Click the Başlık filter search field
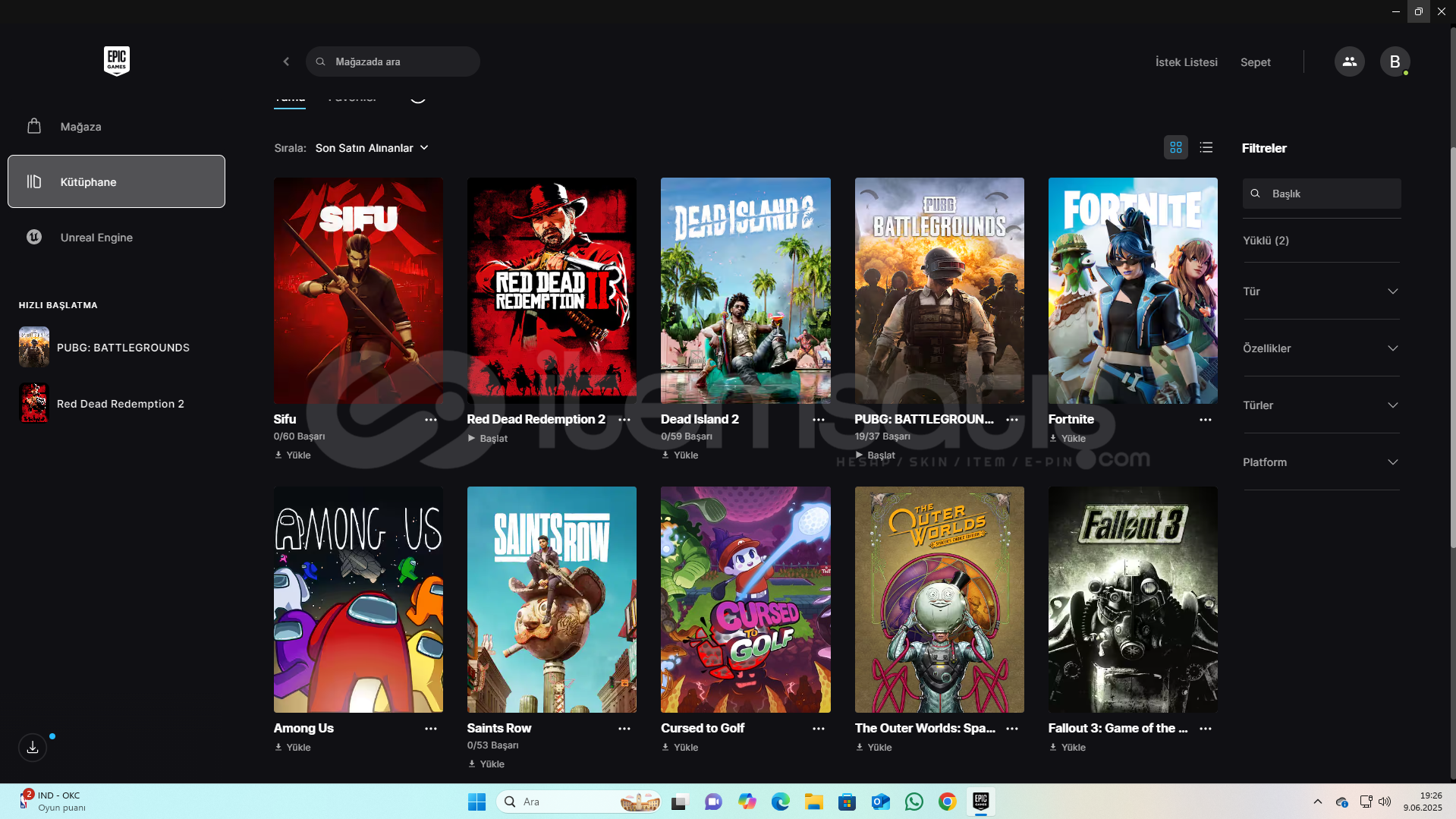 1322,194
